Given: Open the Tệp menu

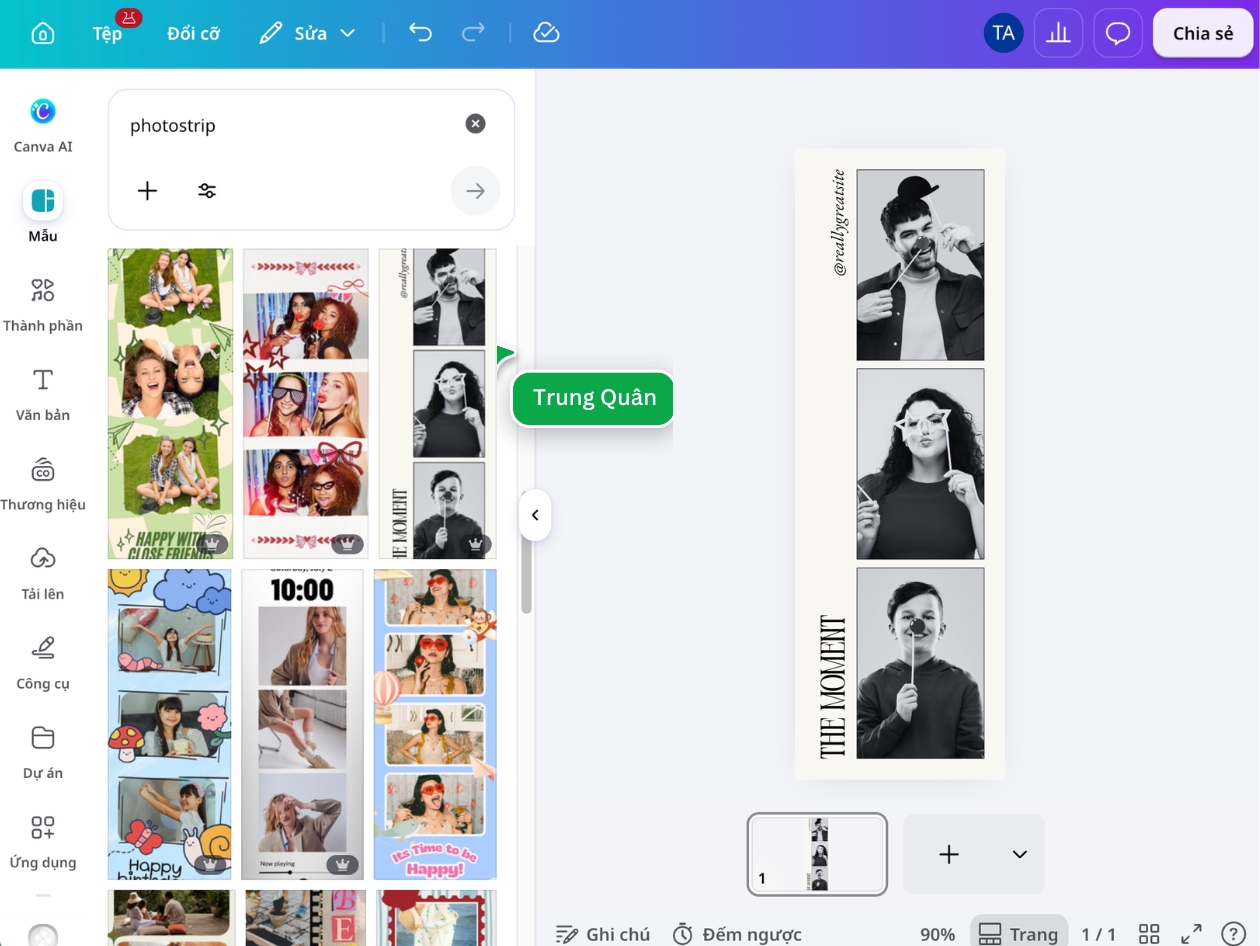Looking at the screenshot, I should pyautogui.click(x=107, y=33).
